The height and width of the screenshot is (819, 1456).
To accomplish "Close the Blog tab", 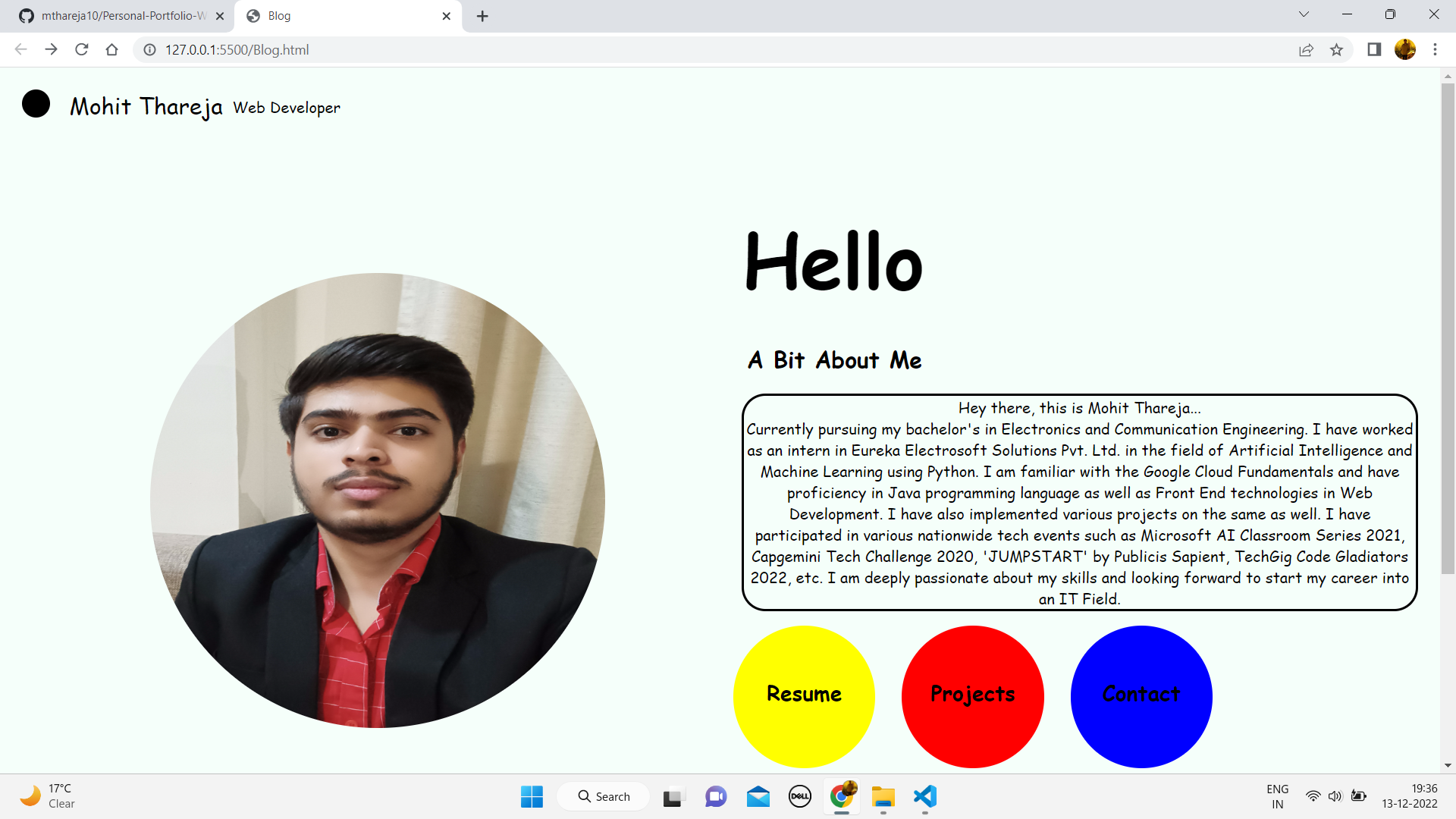I will [446, 16].
